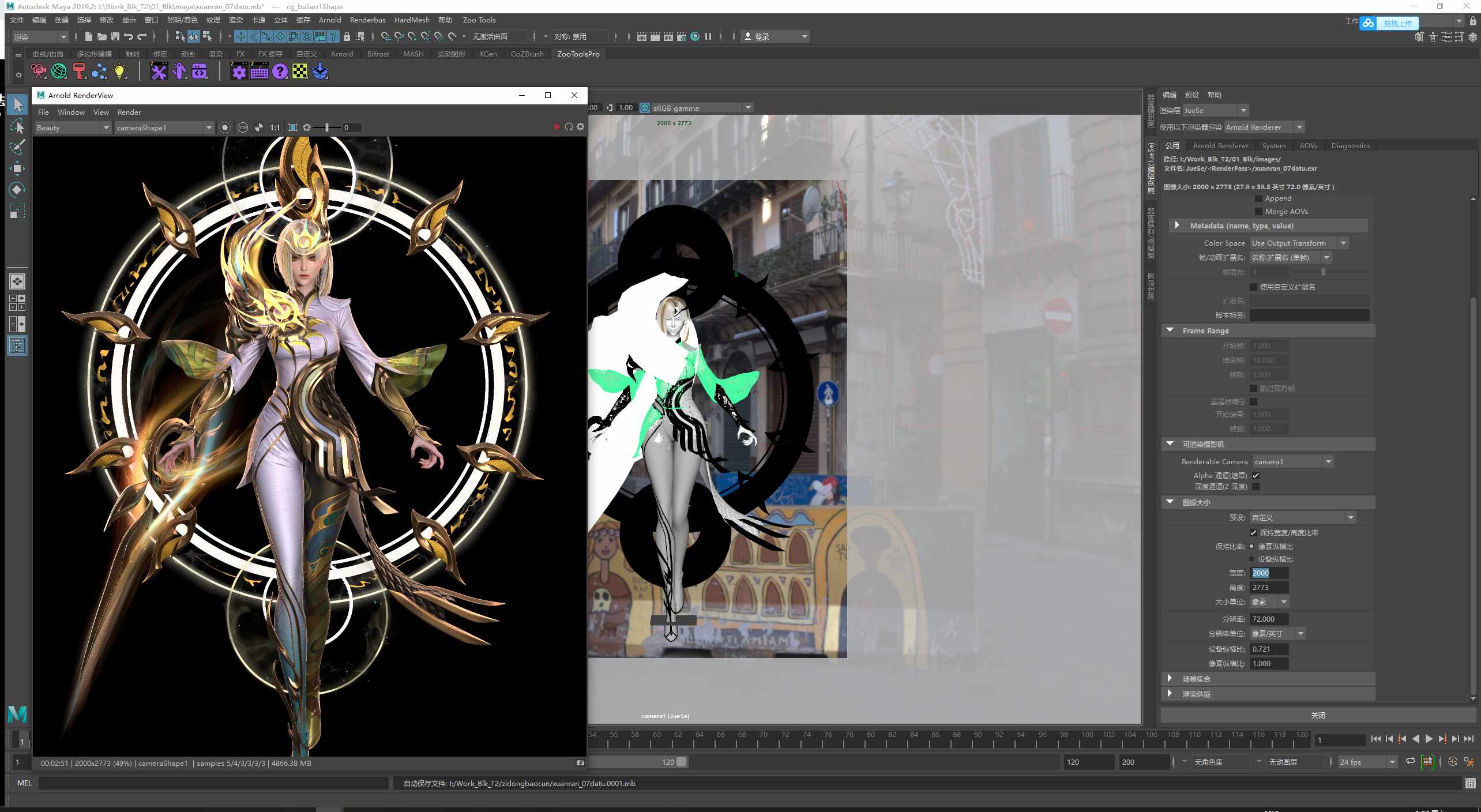Click the checkerboard shelf icon
Viewport: 1481px width, 812px height.
point(300,72)
